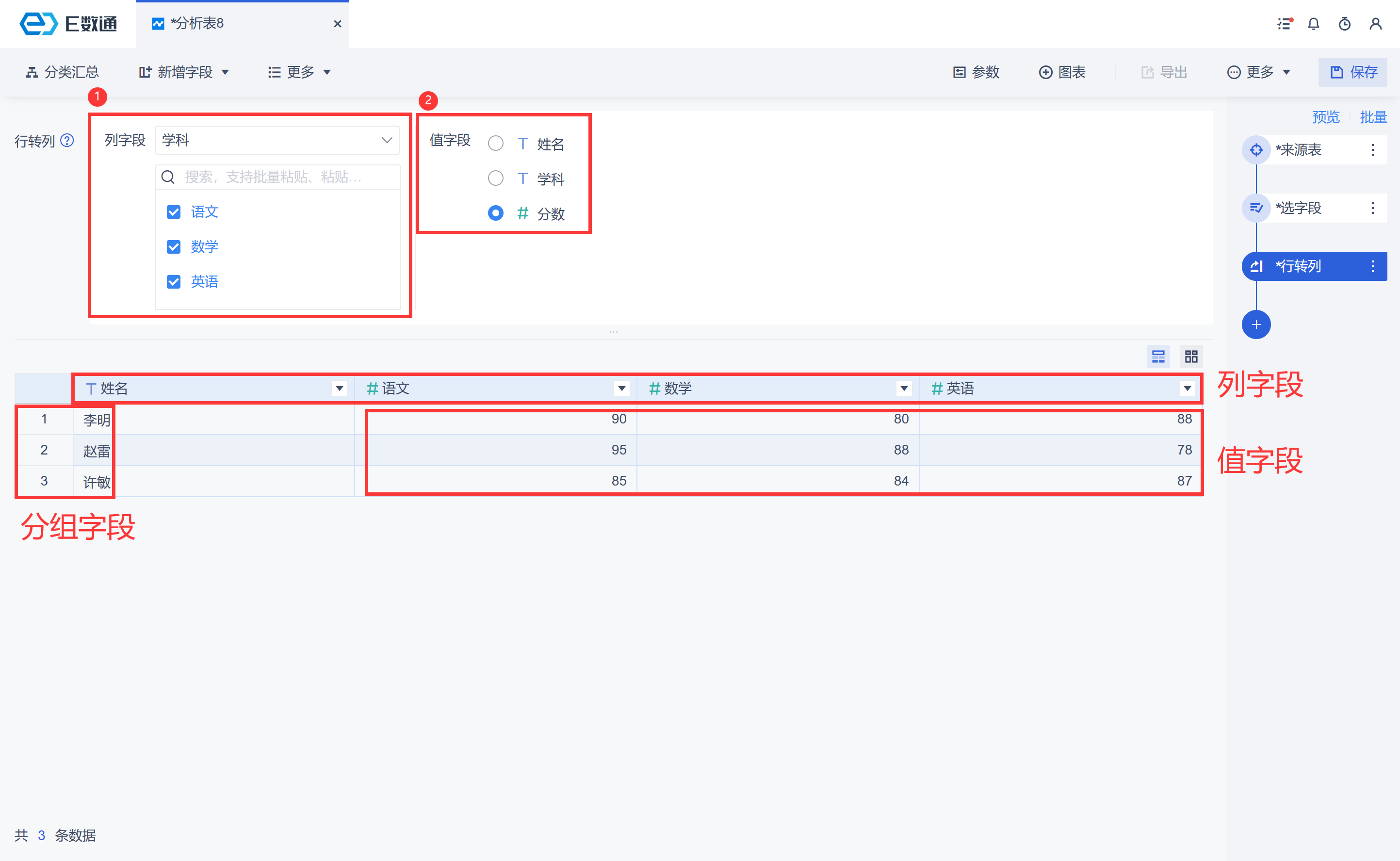Click the help question mark beside 行转列
This screenshot has width=1400, height=861.
(67, 141)
